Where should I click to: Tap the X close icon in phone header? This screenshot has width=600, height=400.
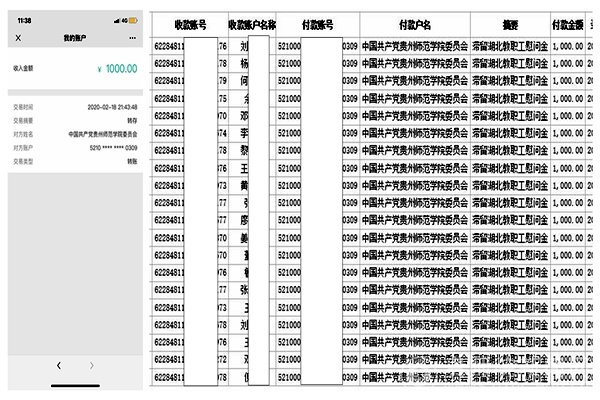pyautogui.click(x=19, y=36)
